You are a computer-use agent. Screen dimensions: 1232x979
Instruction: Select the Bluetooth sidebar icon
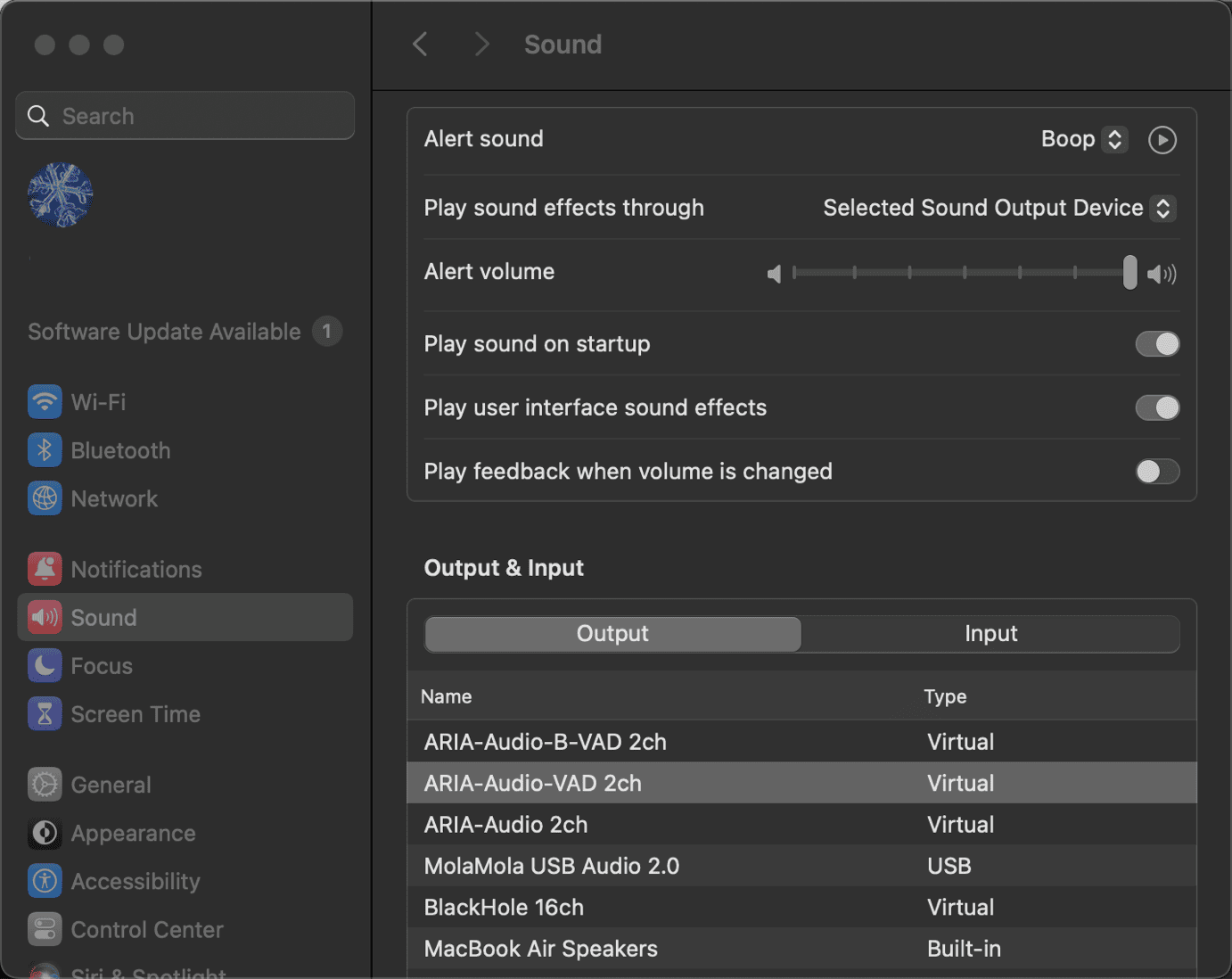tap(45, 450)
